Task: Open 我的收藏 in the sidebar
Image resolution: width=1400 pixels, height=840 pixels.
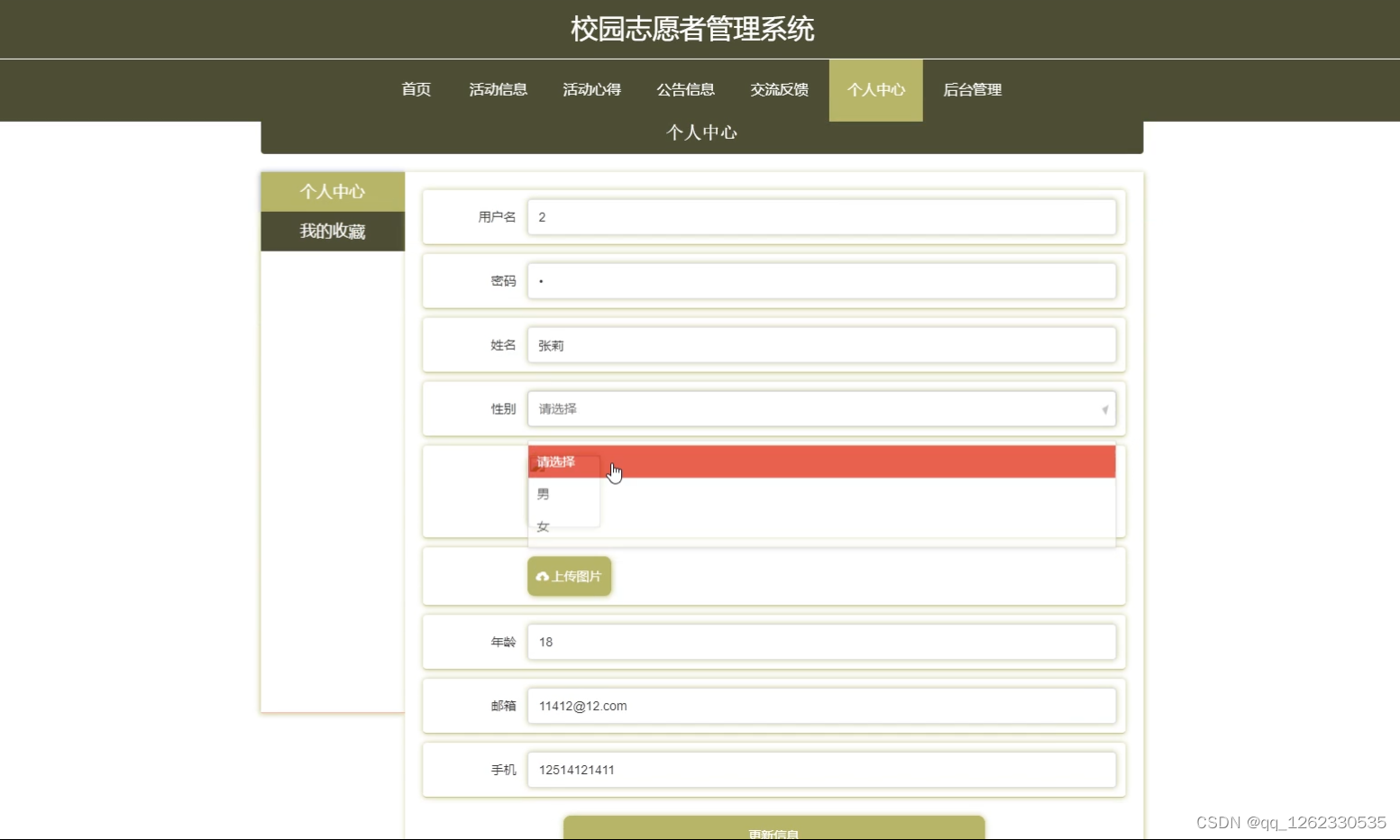Action: (x=333, y=232)
